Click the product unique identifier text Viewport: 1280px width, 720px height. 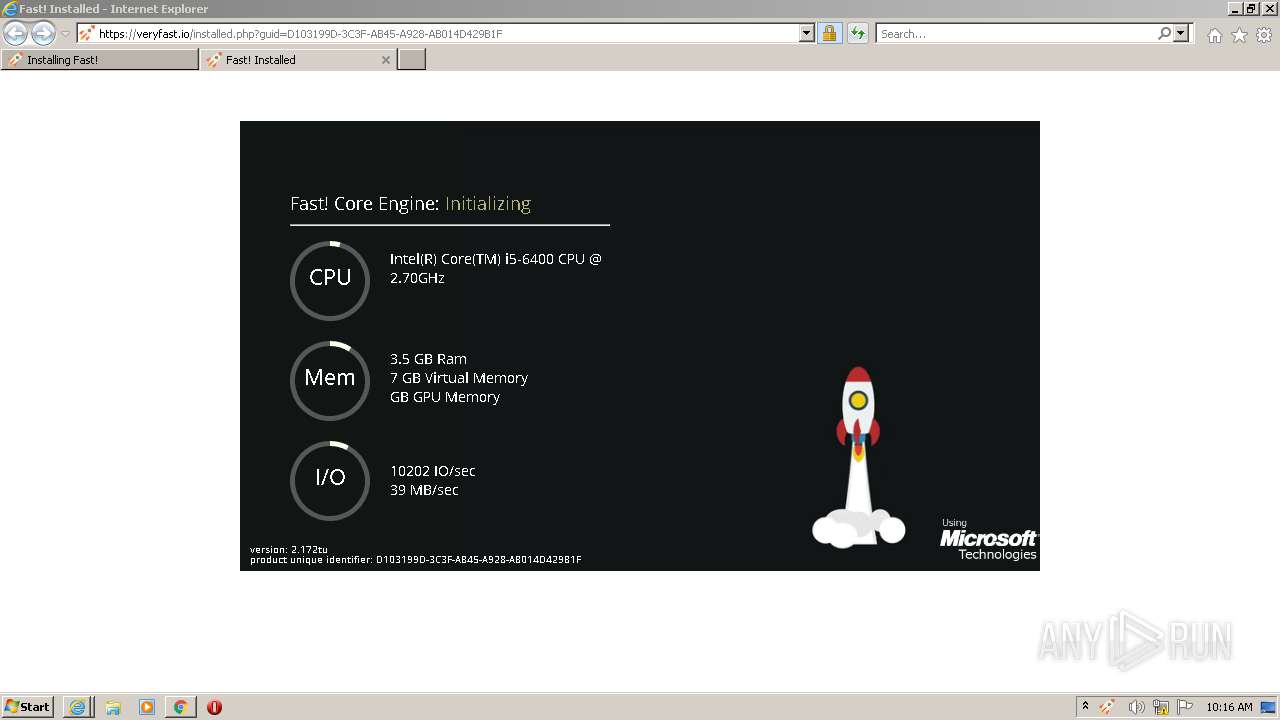[415, 560]
